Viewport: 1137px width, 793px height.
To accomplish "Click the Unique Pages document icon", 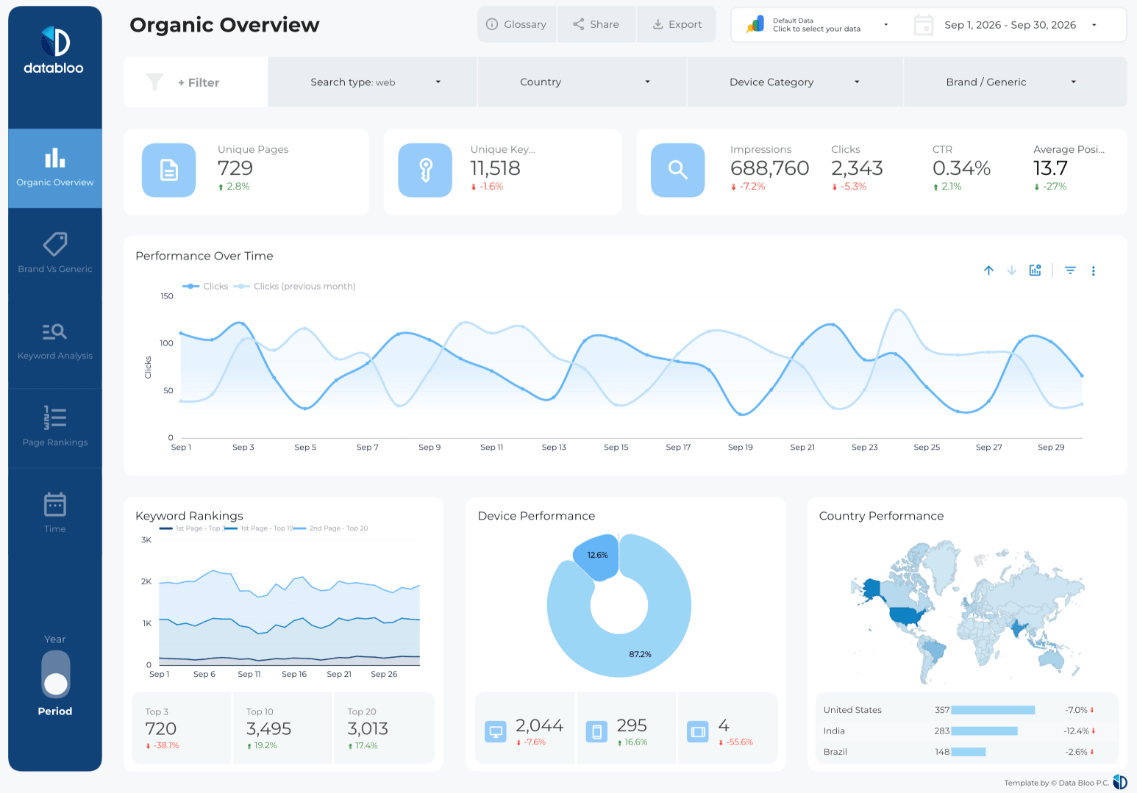I will pos(169,170).
